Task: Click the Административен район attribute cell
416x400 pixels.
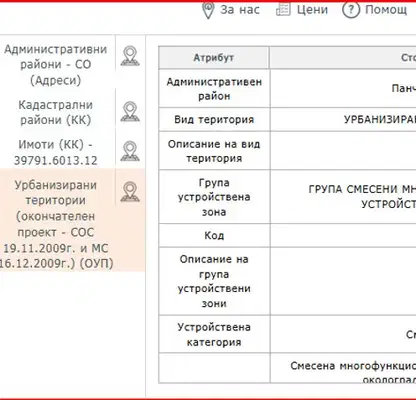Action: coord(214,89)
